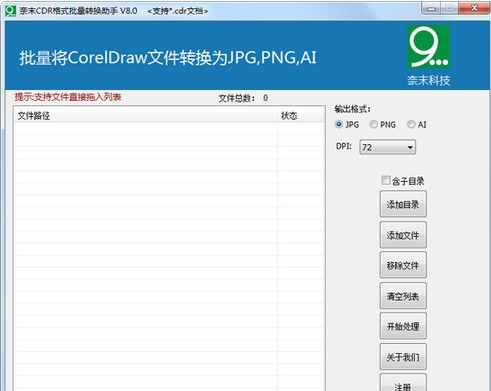Click the 添加目录 button
The height and width of the screenshot is (391, 491).
coord(403,204)
